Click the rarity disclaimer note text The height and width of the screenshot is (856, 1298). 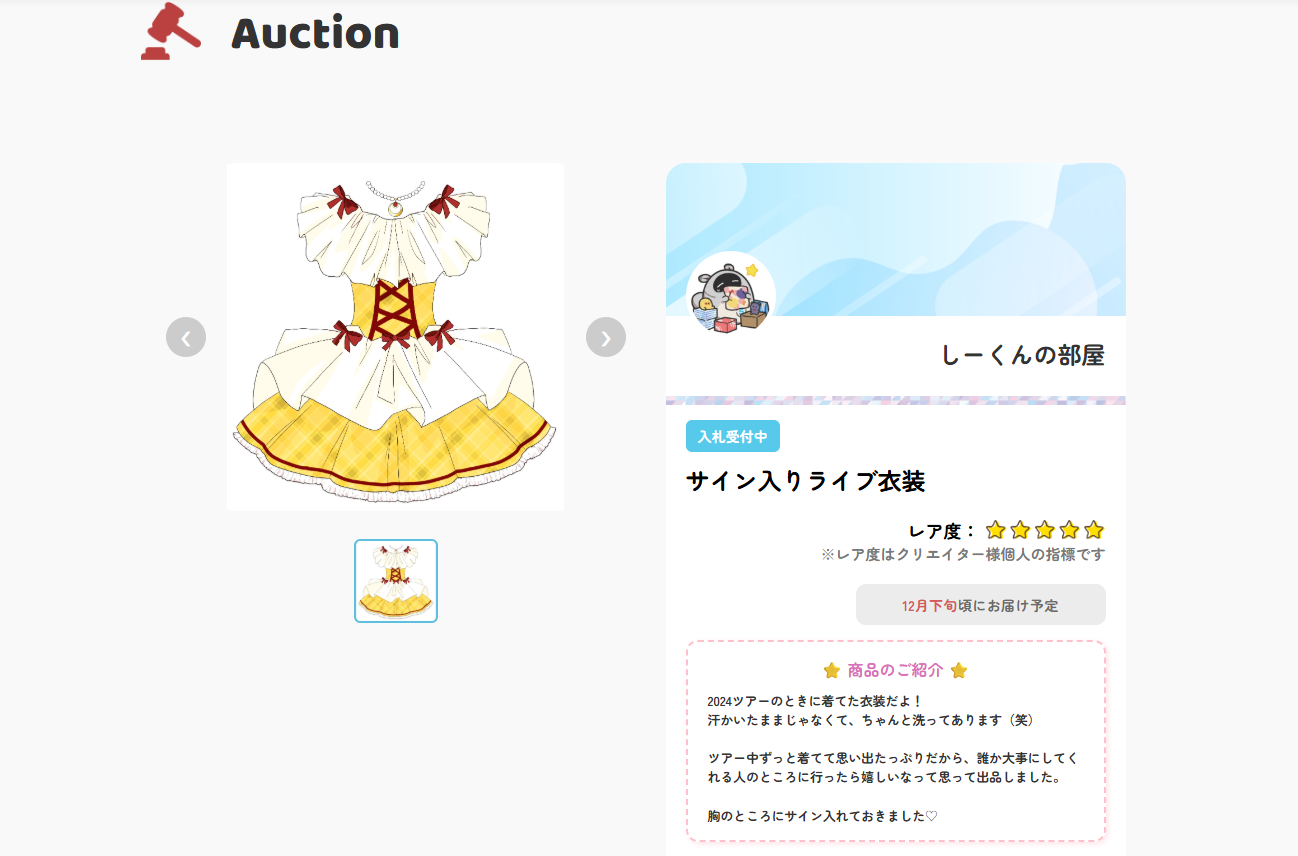pyautogui.click(x=963, y=554)
